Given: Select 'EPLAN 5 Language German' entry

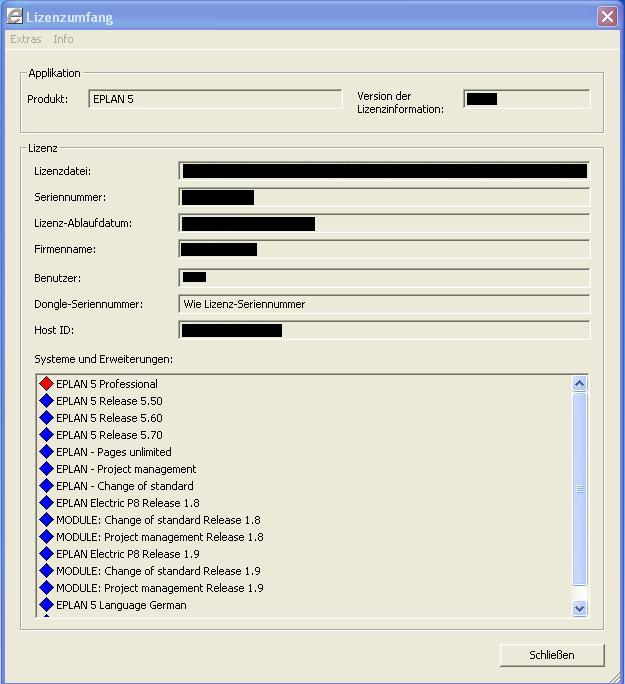Looking at the screenshot, I should click(121, 605).
